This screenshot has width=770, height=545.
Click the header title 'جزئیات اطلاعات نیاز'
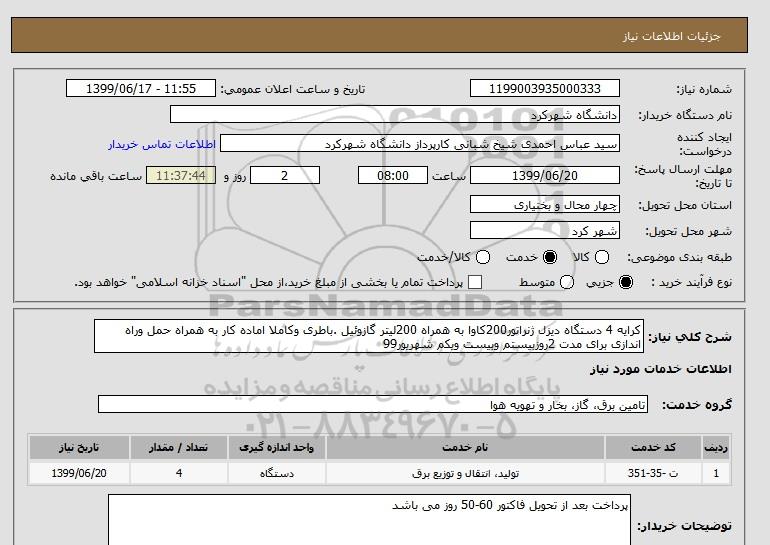pyautogui.click(x=671, y=37)
